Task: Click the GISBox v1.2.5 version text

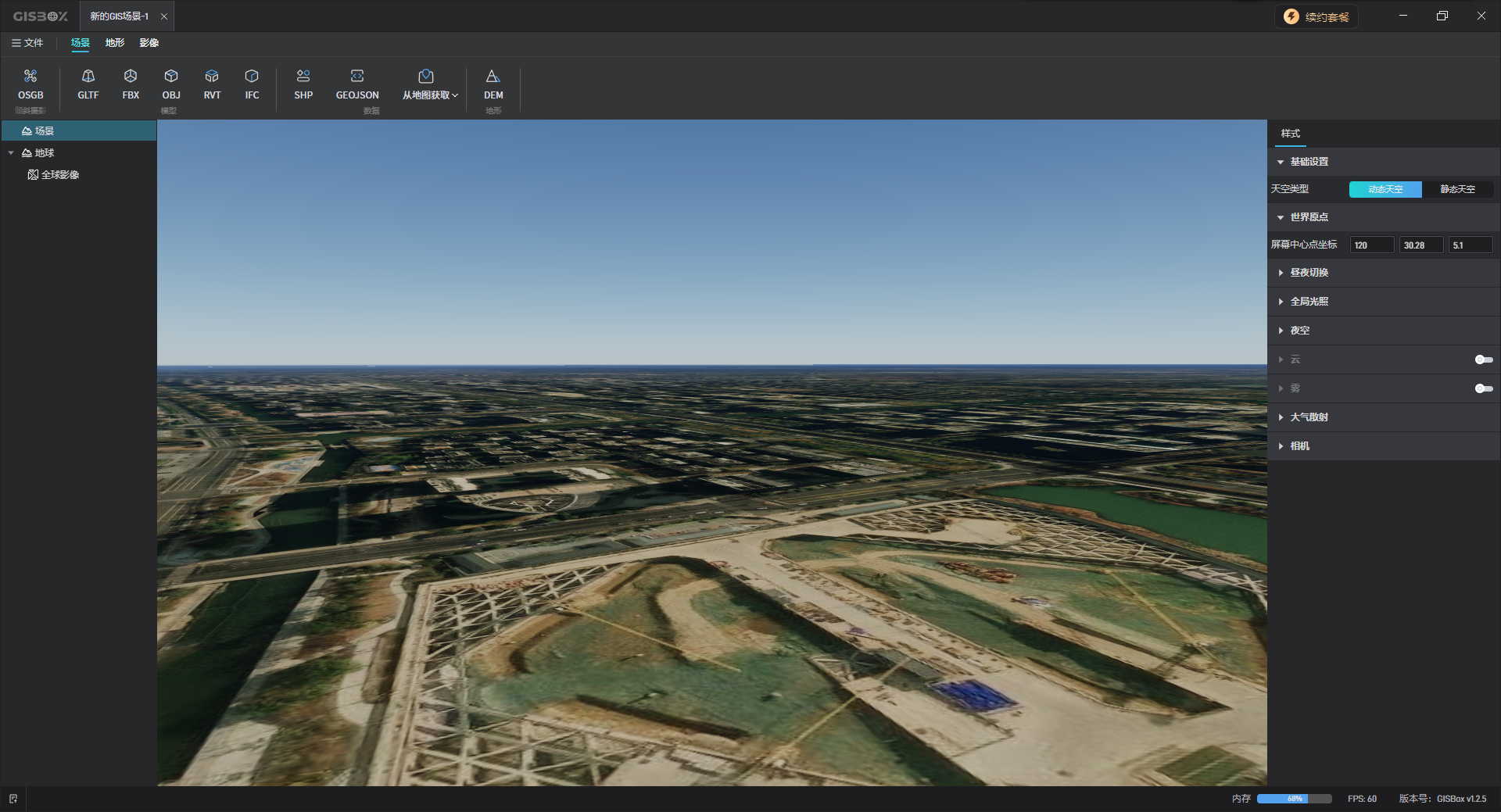Action: [1461, 799]
